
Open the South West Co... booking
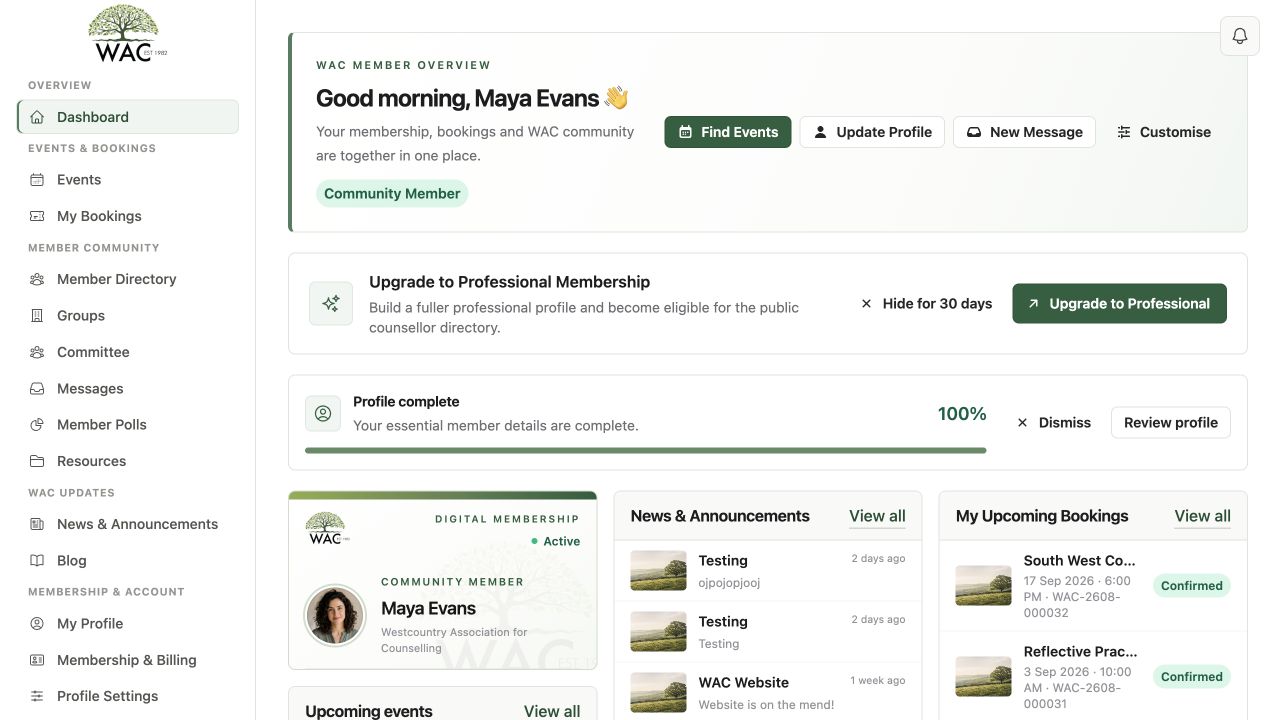point(1093,586)
